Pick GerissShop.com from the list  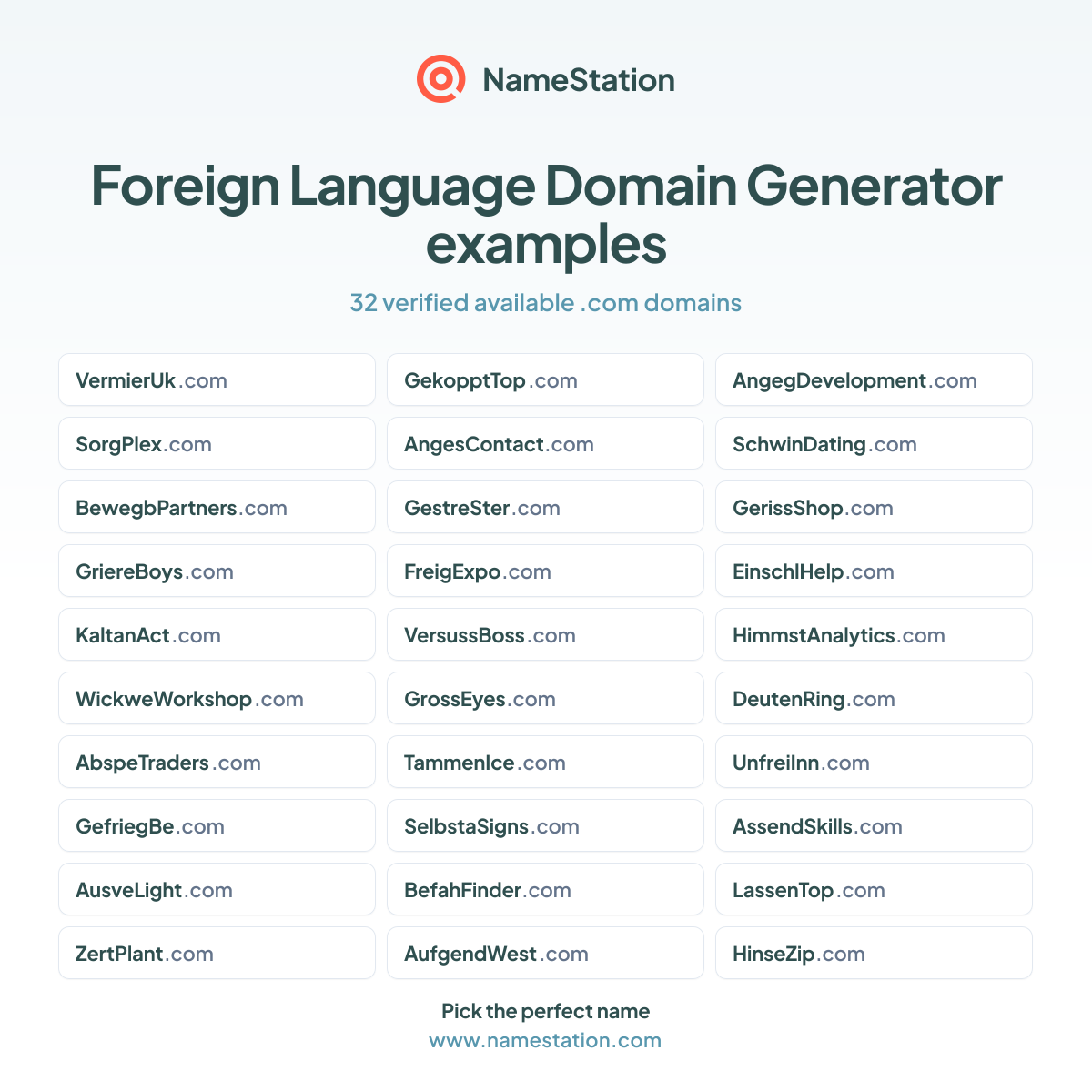875,507
